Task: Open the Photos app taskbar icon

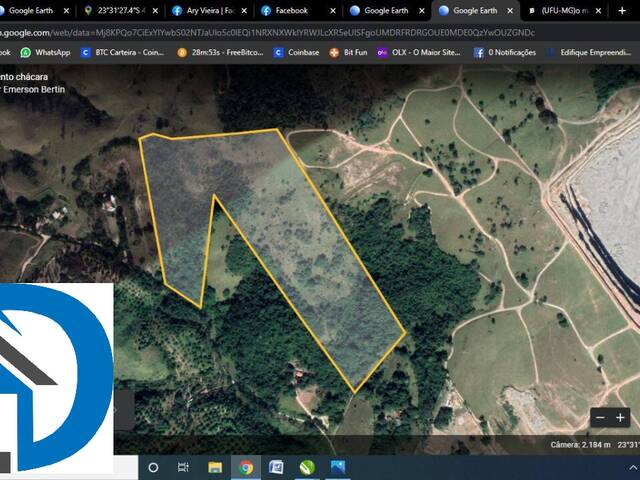Action: (x=338, y=467)
